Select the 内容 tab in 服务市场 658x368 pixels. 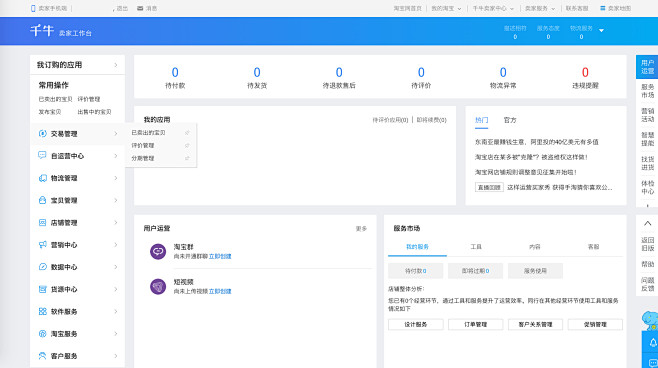point(535,247)
